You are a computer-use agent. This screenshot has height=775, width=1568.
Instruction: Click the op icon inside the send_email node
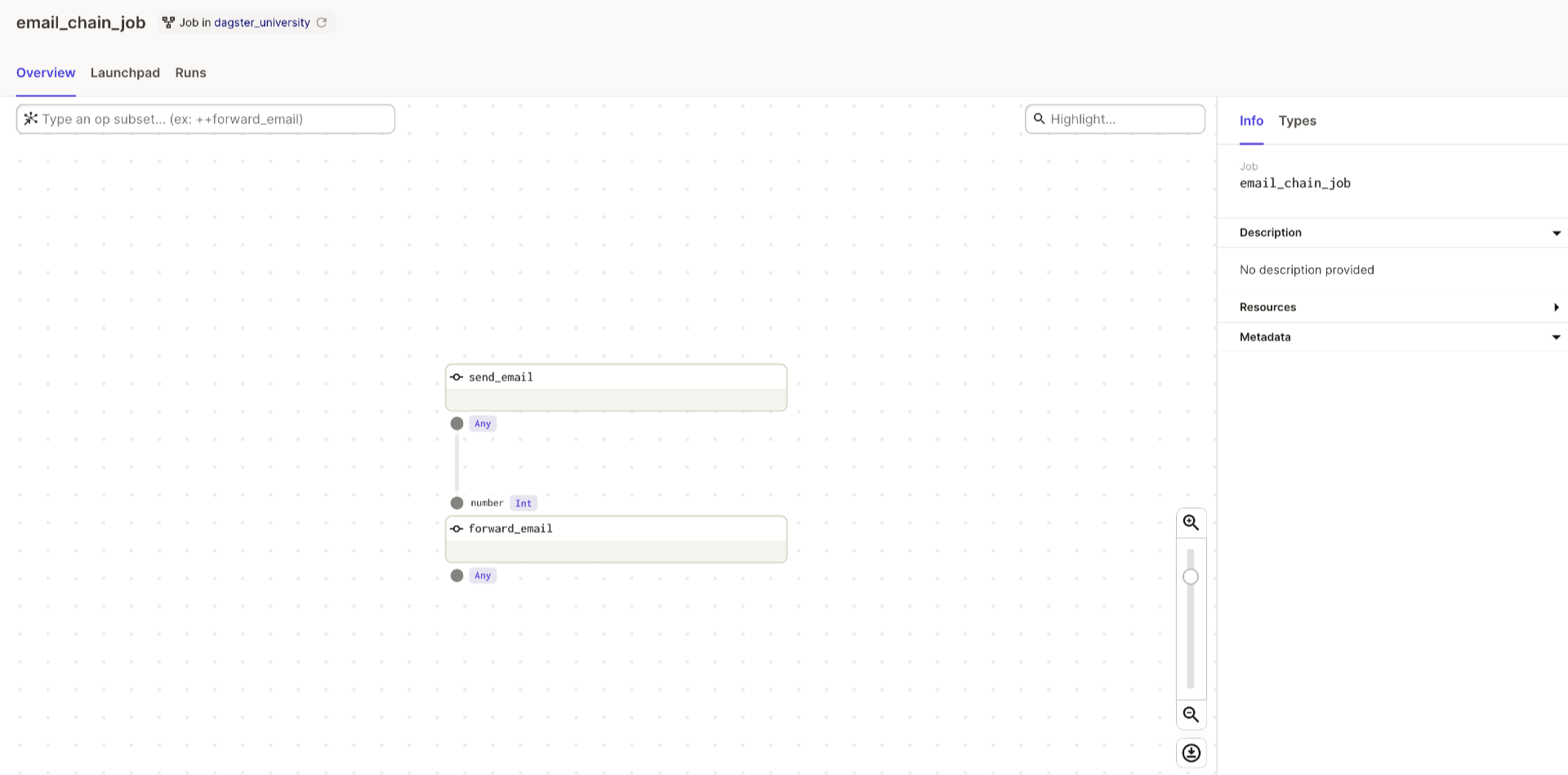coord(457,376)
